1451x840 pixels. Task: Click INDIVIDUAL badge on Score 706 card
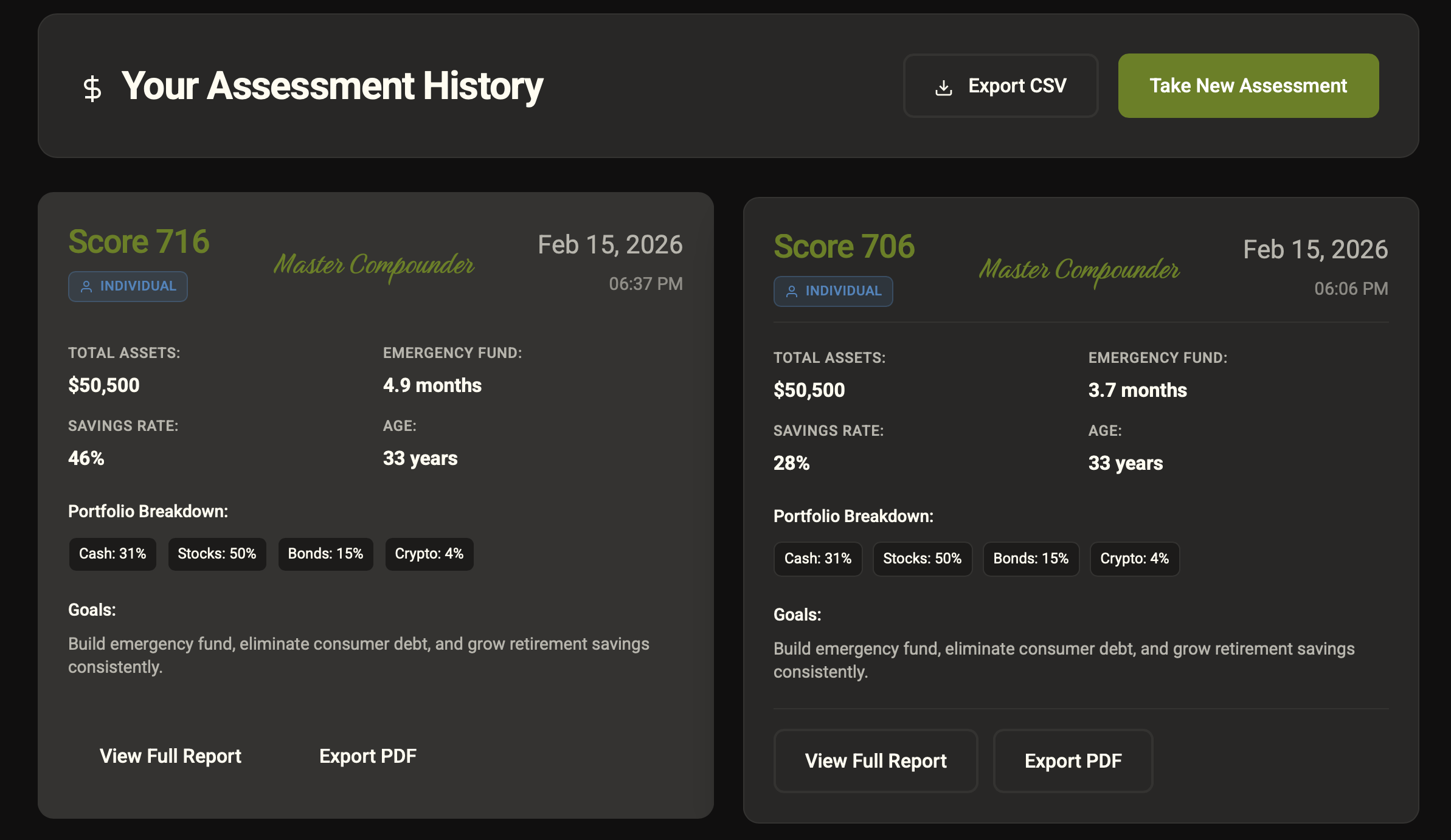[833, 291]
